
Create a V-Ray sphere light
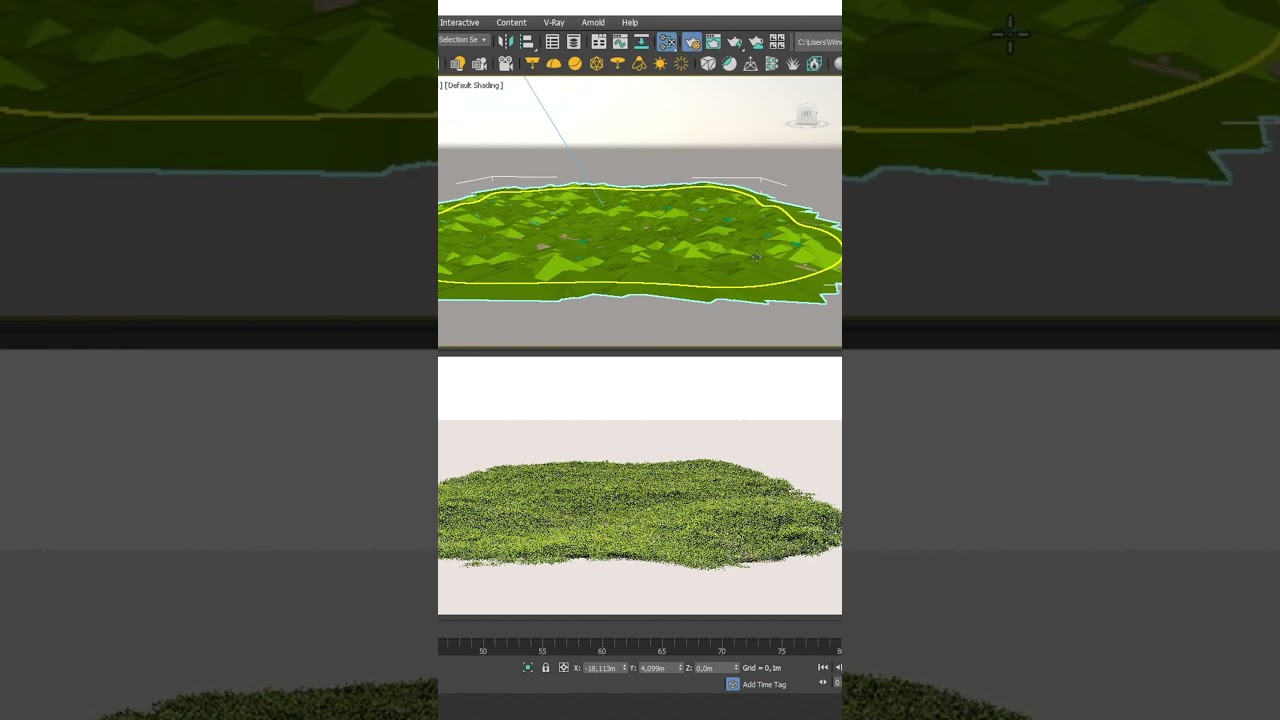[575, 63]
